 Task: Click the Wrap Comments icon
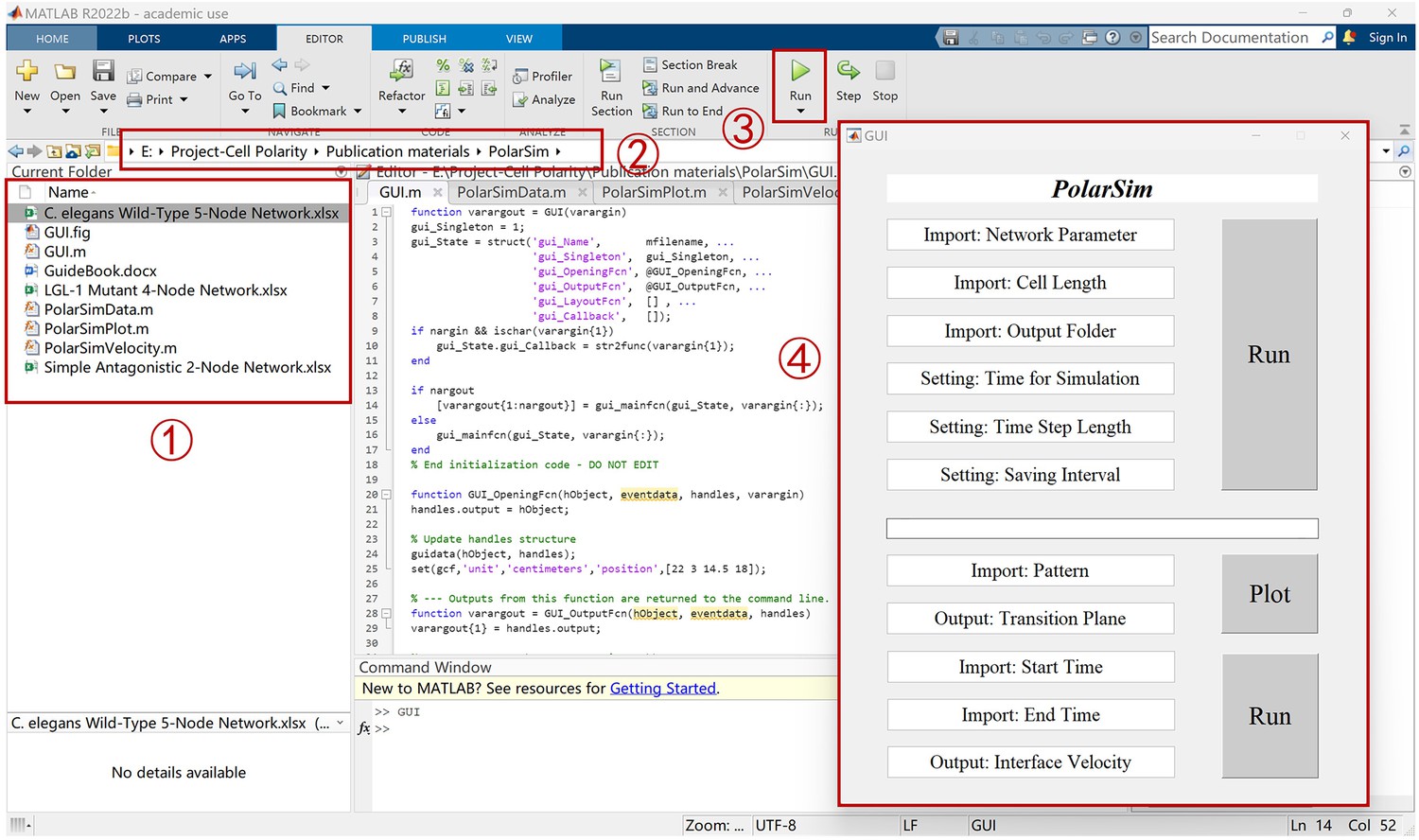point(489,65)
